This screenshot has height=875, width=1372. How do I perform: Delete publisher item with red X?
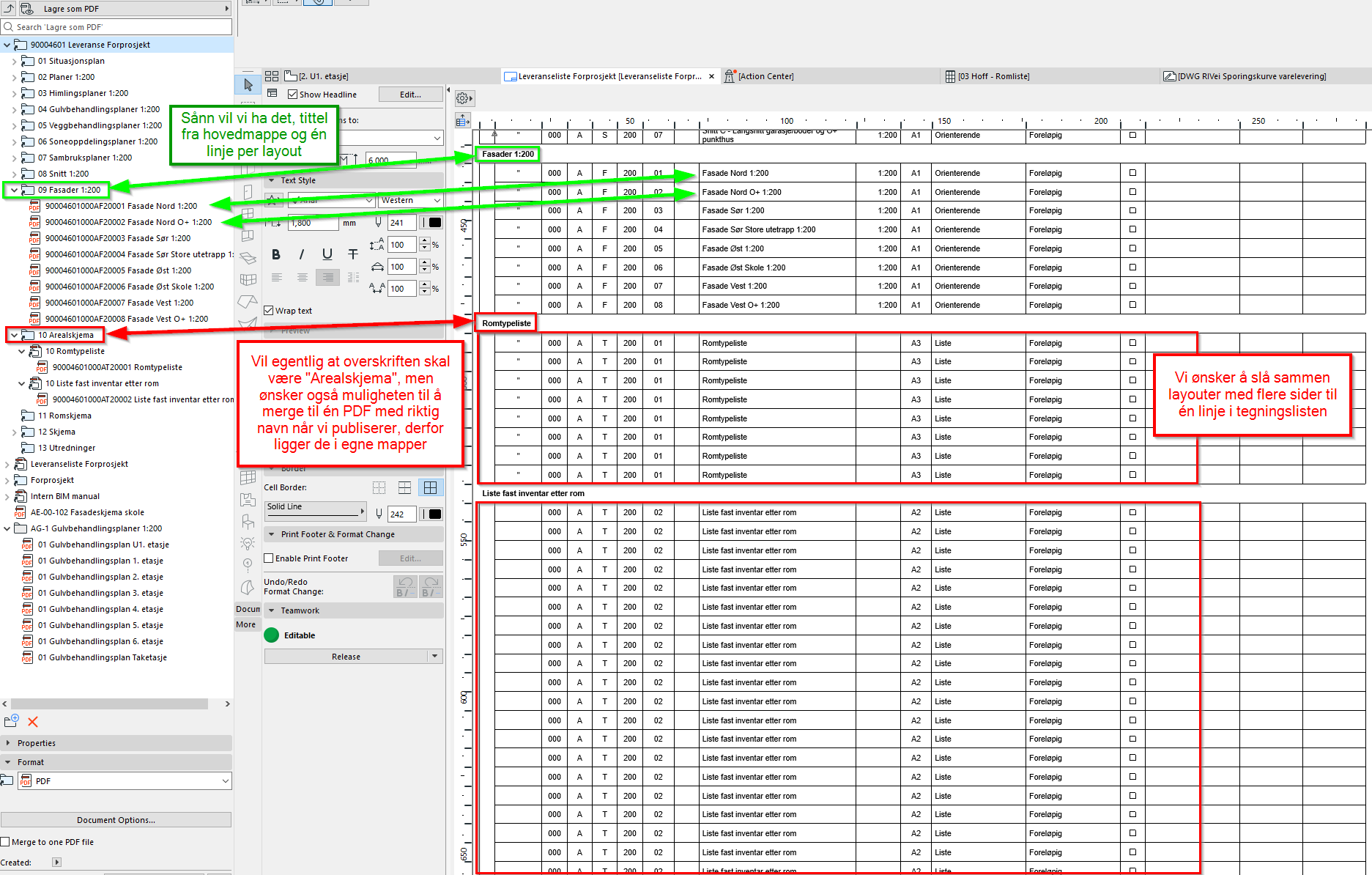pos(33,722)
